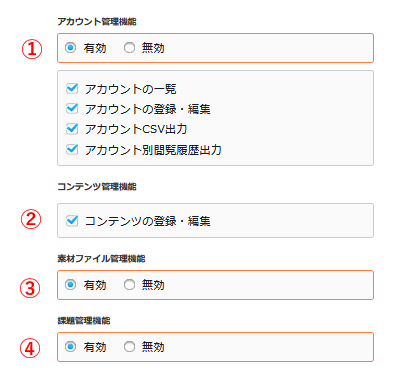Select 無効 radio under アカウント管理機能
The width and height of the screenshot is (405, 392).
point(129,48)
